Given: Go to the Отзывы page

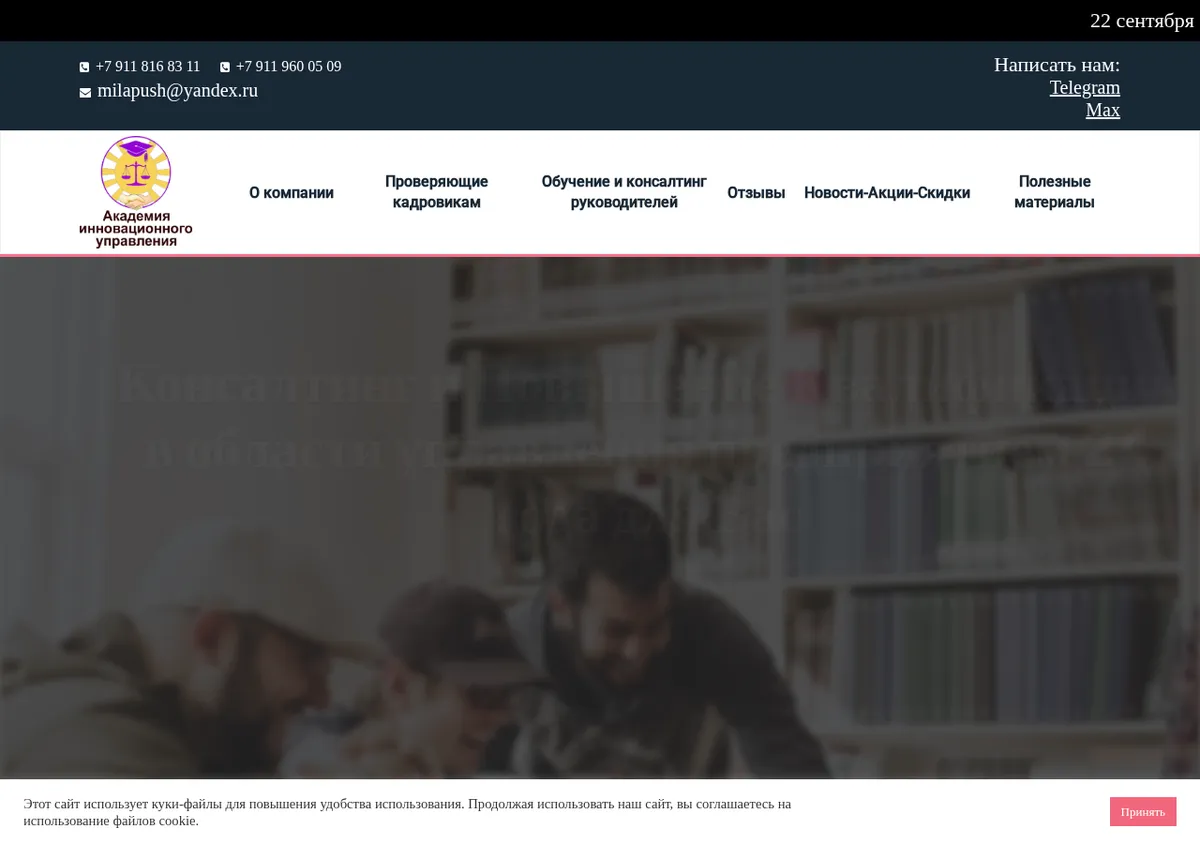Looking at the screenshot, I should (756, 193).
